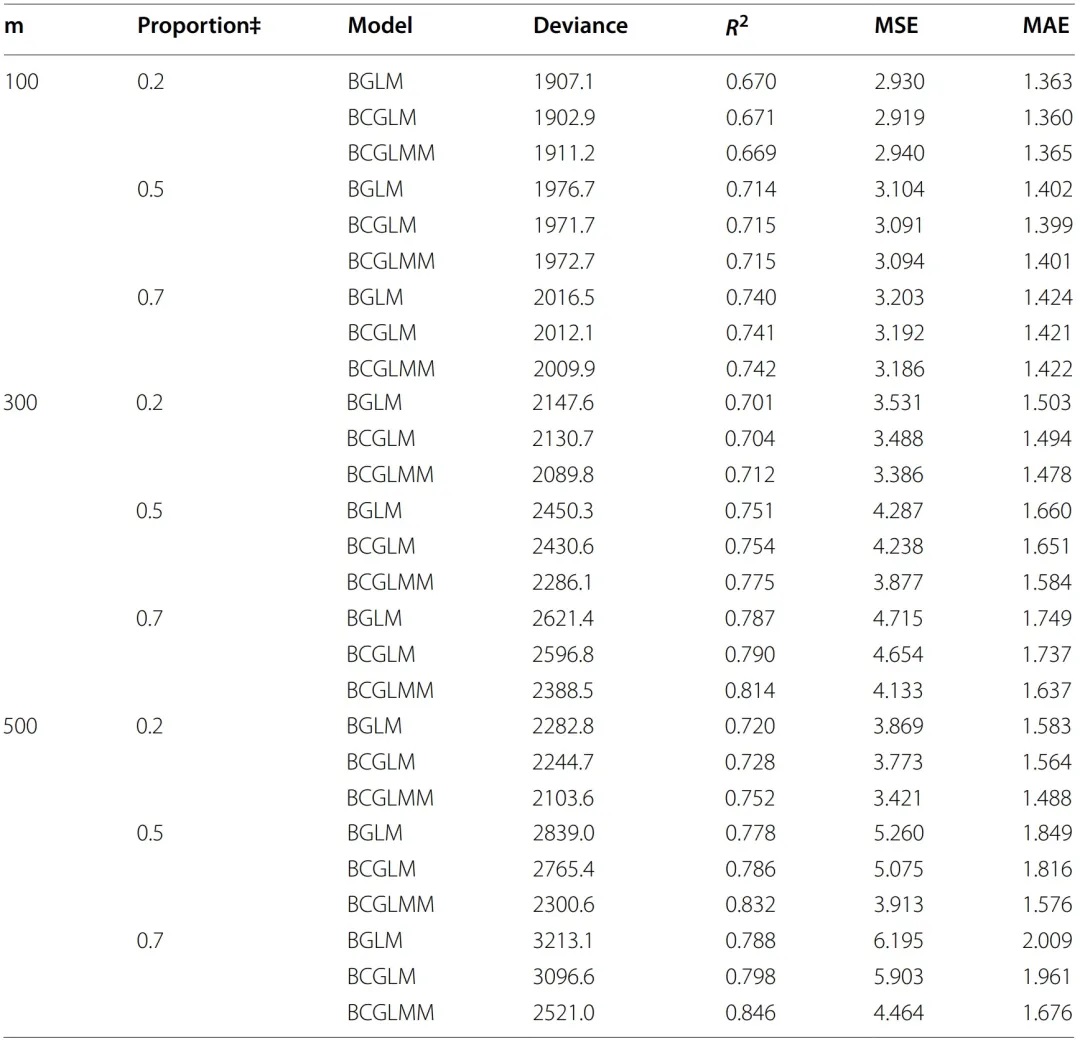Select the MSE column header

point(896,25)
